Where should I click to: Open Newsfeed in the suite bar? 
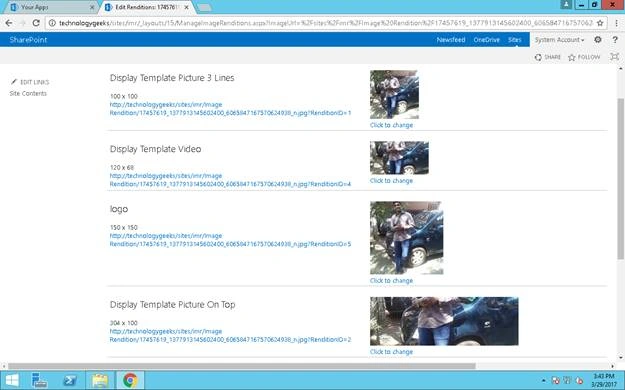pos(451,39)
